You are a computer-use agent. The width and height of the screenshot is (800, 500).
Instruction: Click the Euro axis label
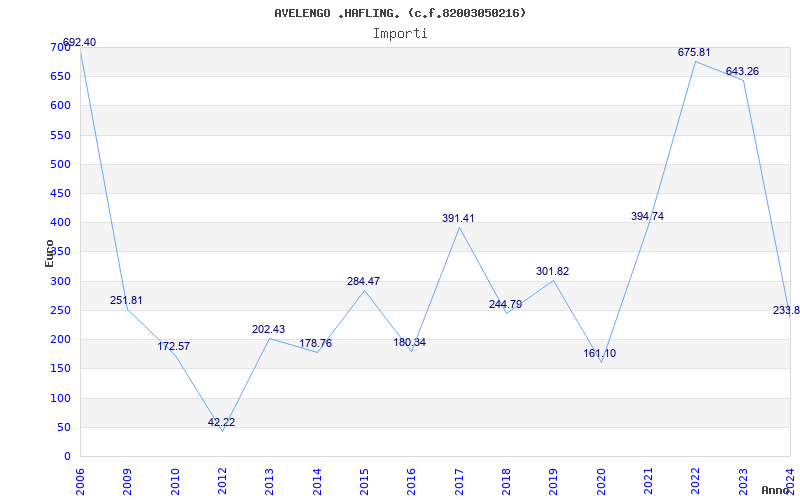[x=49, y=253]
